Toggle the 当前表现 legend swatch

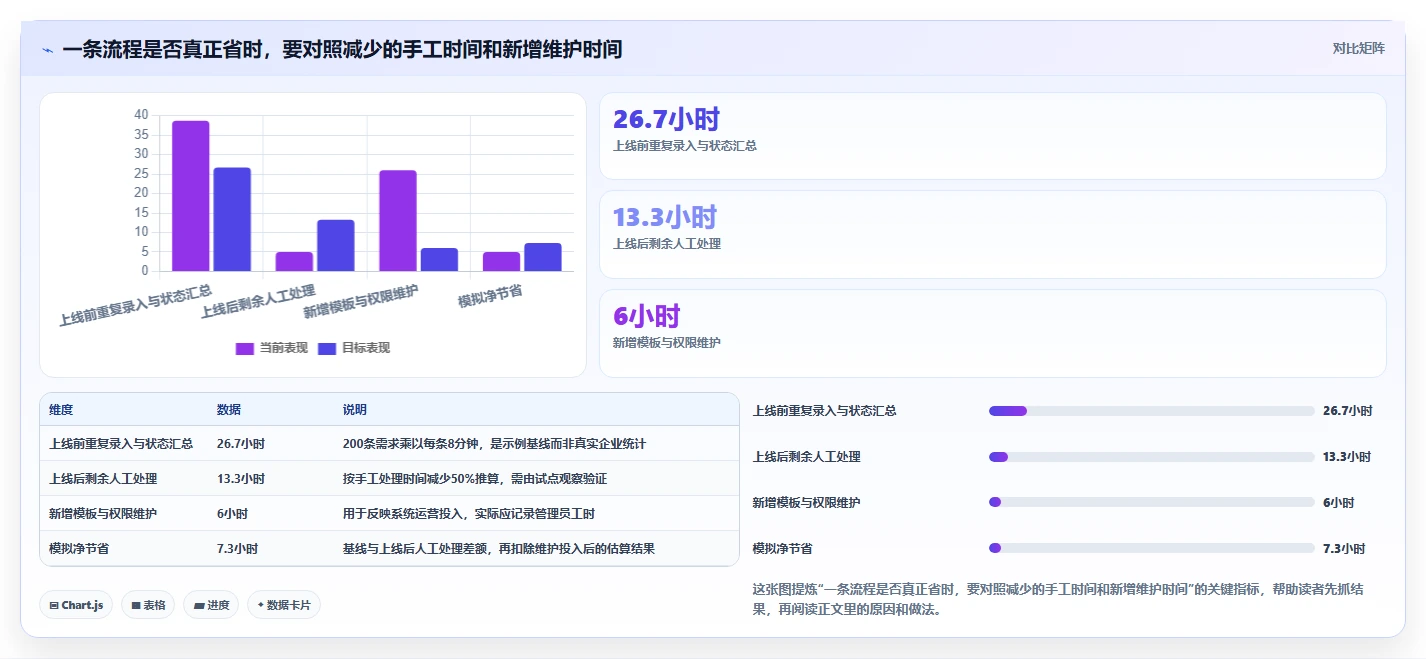pos(245,348)
